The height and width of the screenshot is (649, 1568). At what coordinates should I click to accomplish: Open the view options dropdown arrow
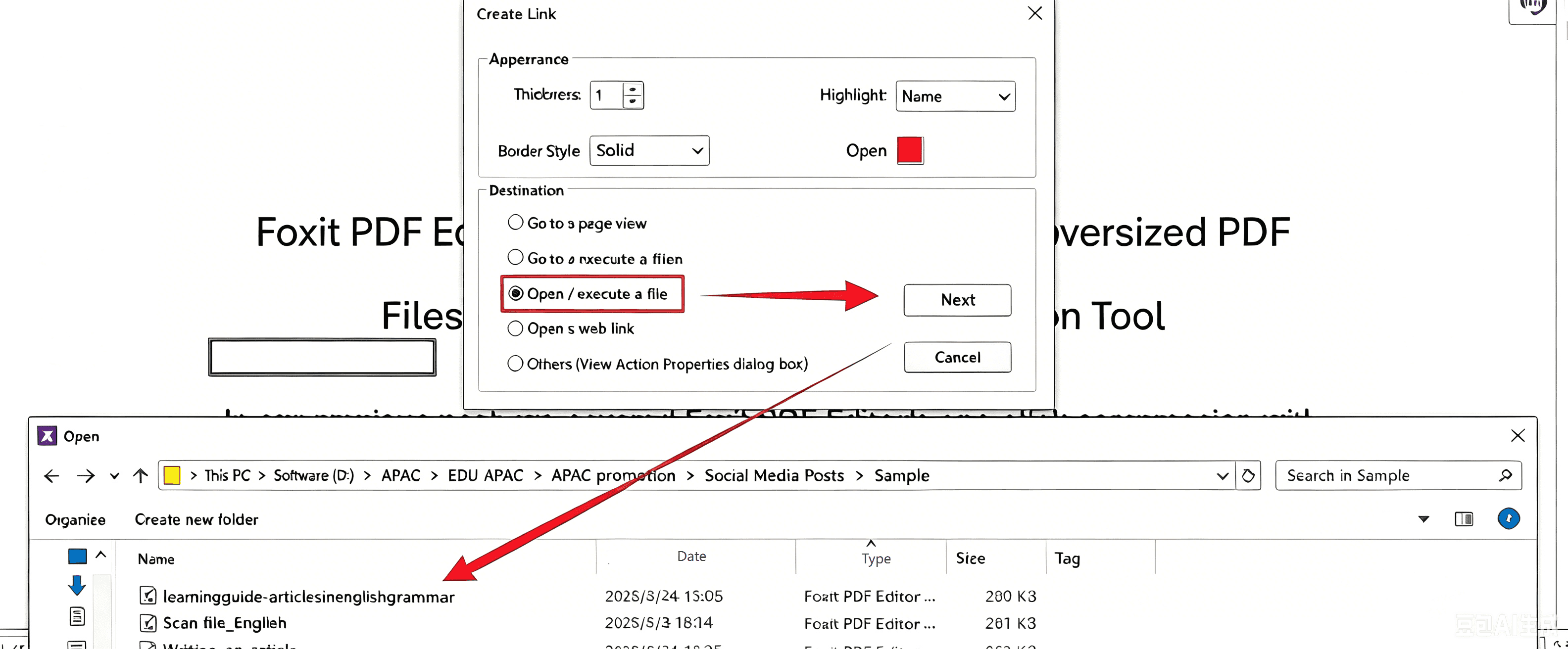click(1423, 519)
